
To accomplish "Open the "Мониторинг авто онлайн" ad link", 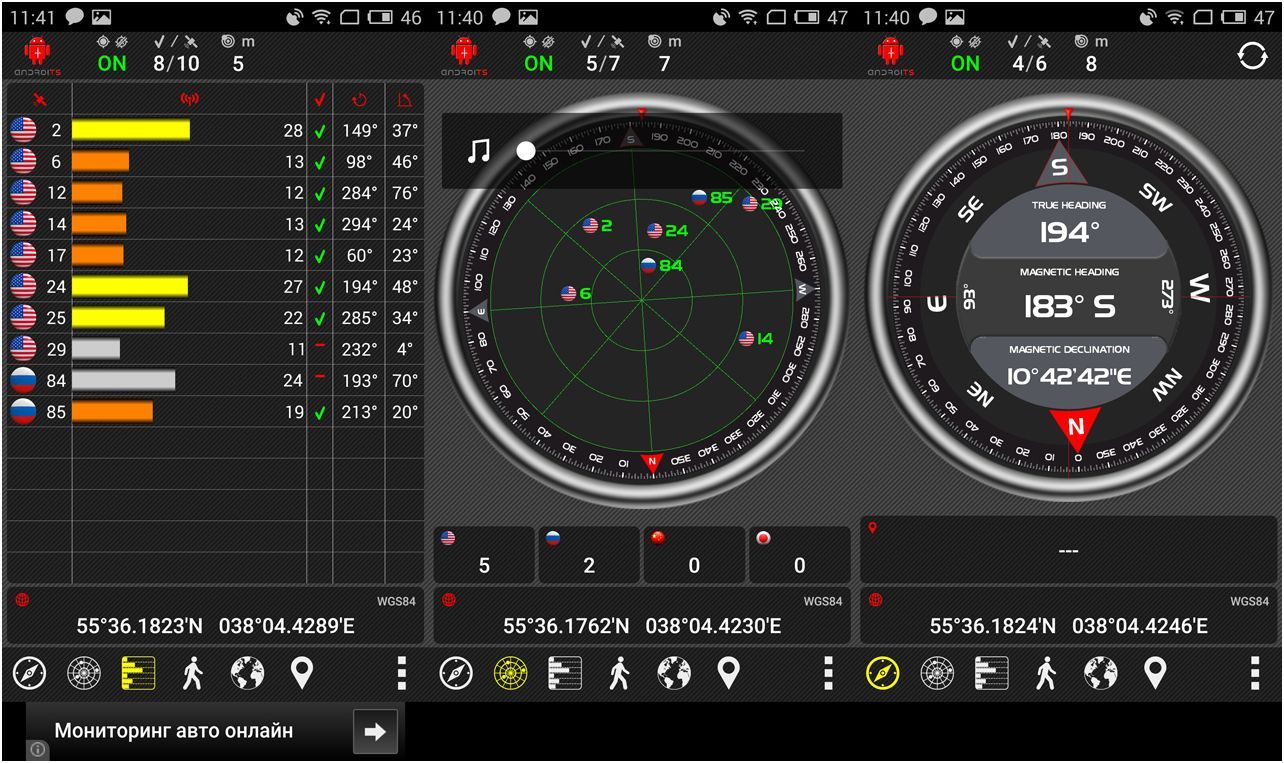I will coord(174,731).
